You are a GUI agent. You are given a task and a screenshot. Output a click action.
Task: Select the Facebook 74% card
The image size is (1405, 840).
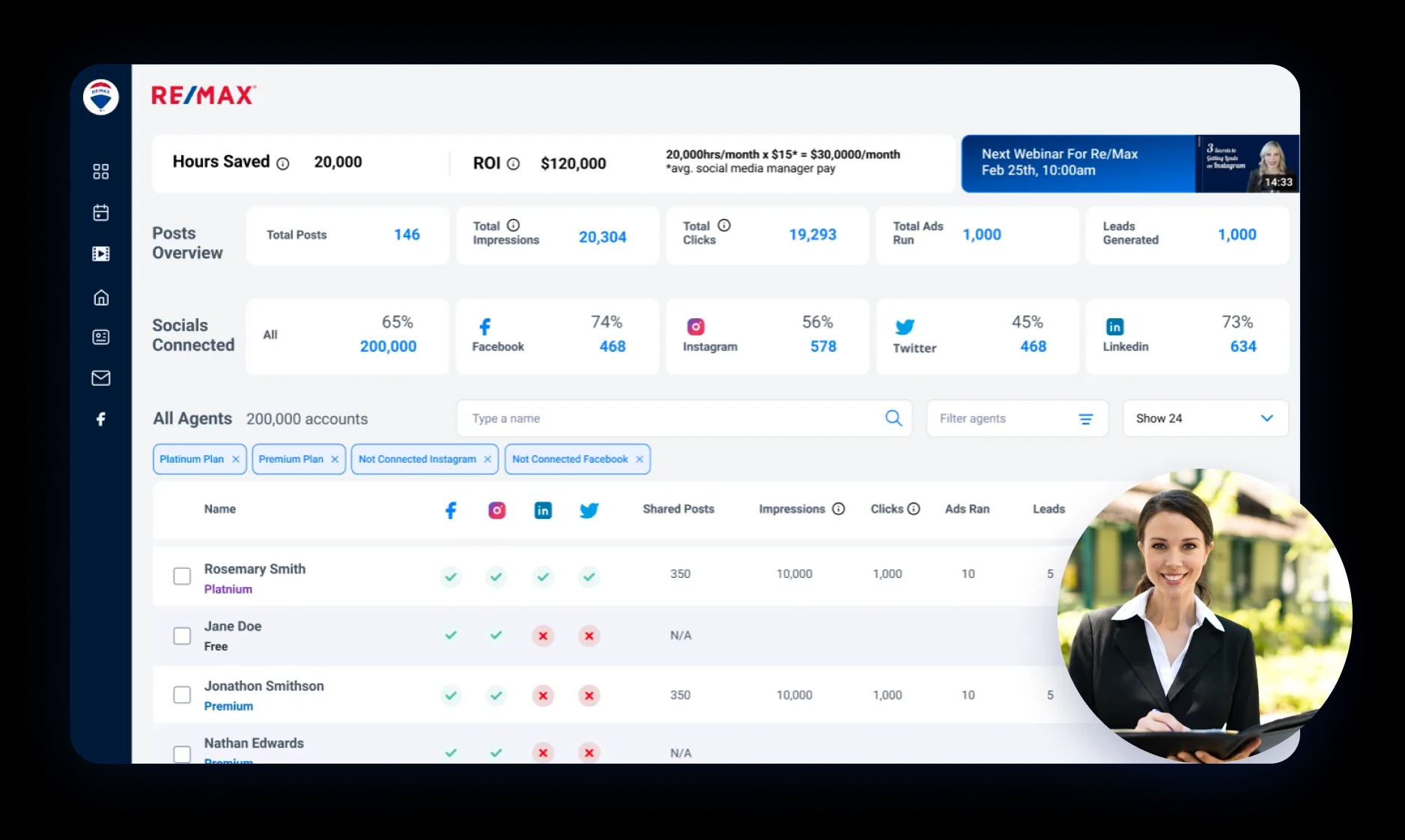click(557, 336)
